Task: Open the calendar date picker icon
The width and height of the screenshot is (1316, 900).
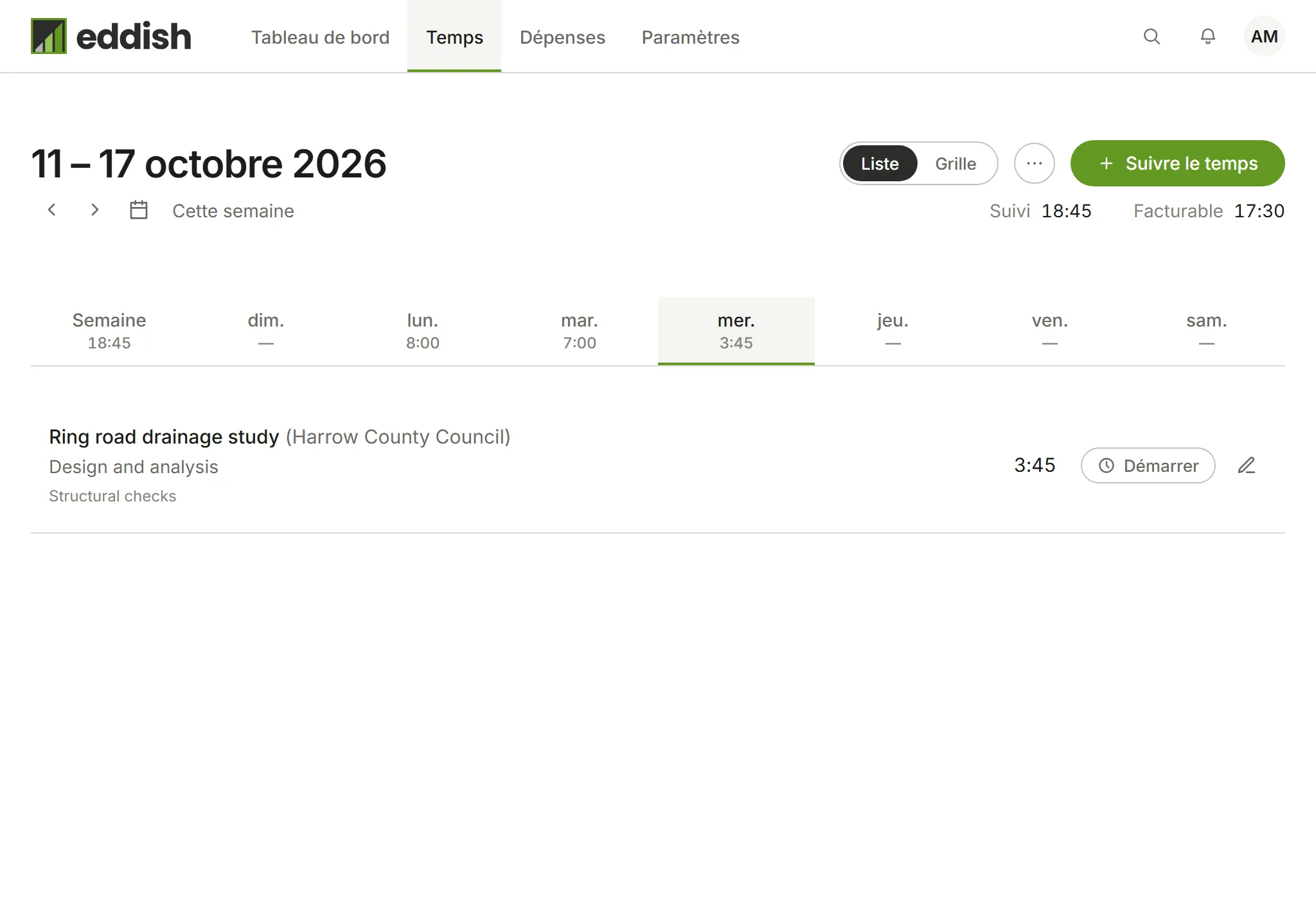Action: coord(139,210)
